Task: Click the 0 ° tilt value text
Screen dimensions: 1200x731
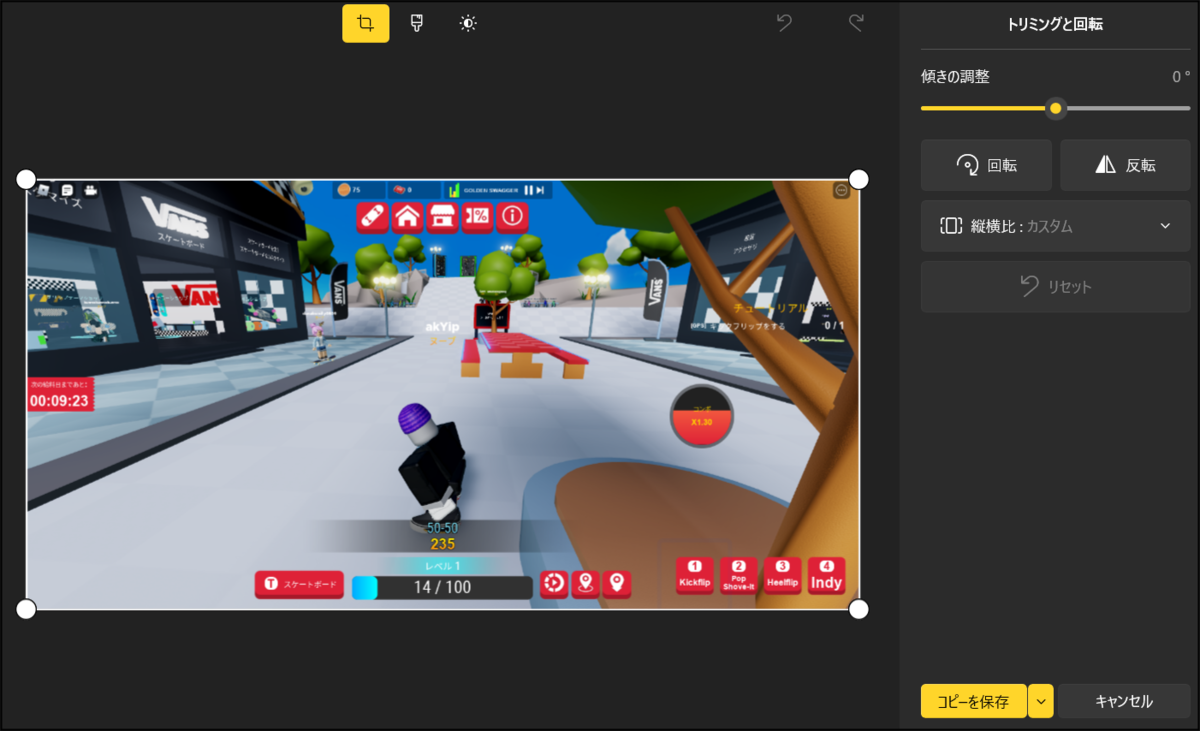Action: coord(1181,77)
